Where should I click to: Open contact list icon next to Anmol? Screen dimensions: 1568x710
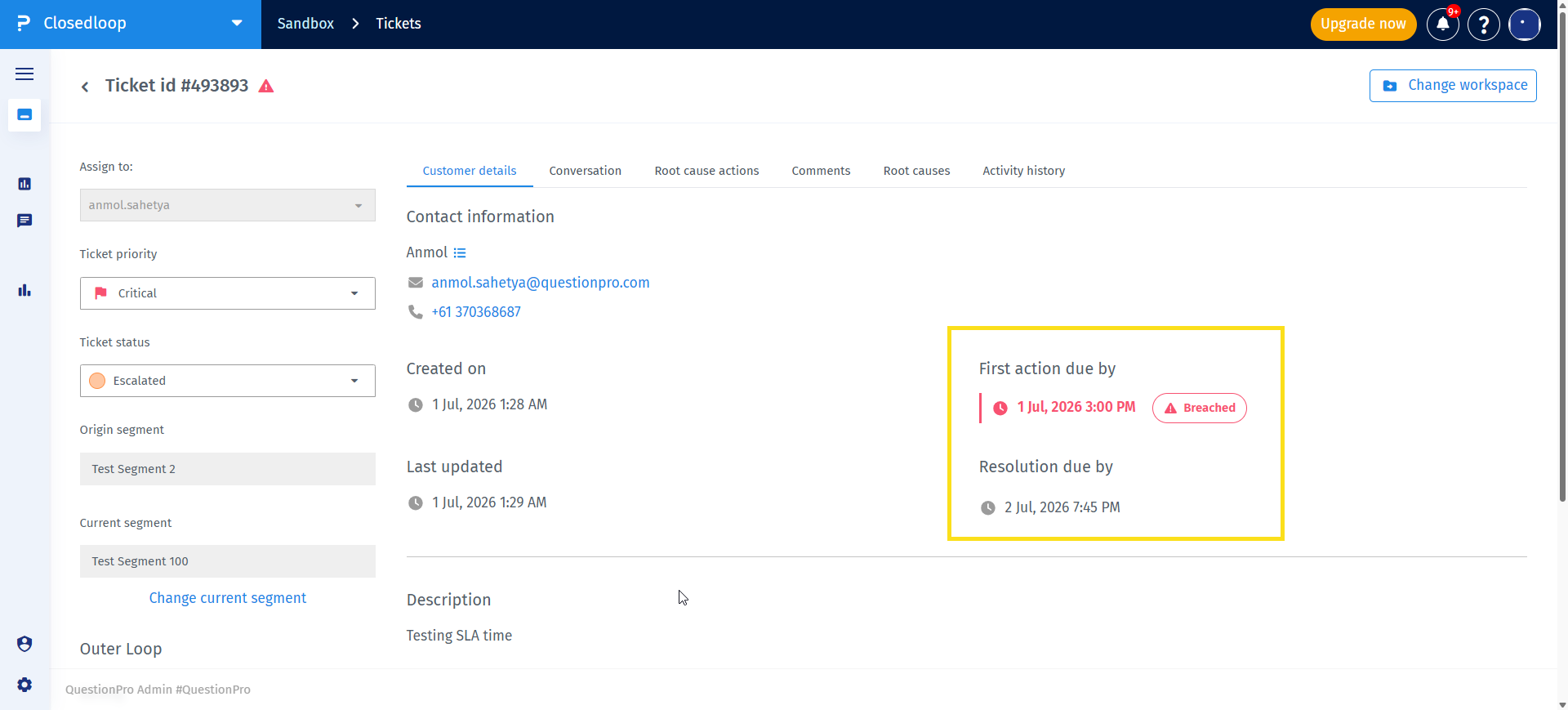click(460, 253)
